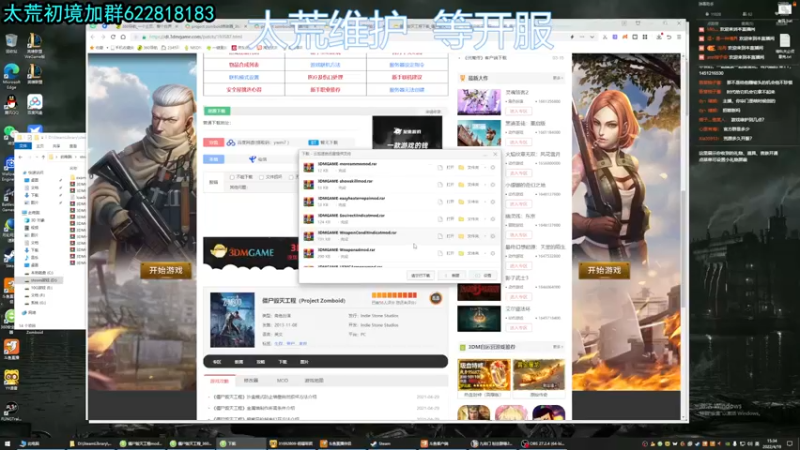Viewport: 800px width, 450px height.
Task: Open 专区 in dark navigation bar
Action: [x=217, y=362]
